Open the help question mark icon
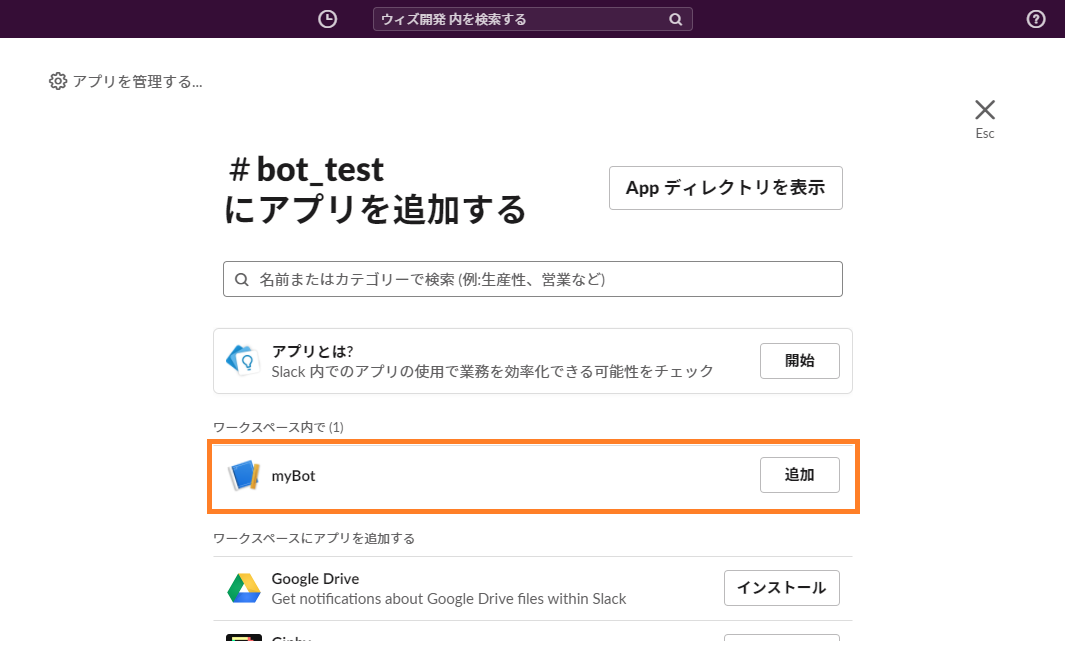This screenshot has height=657, width=1065. pyautogui.click(x=1036, y=18)
